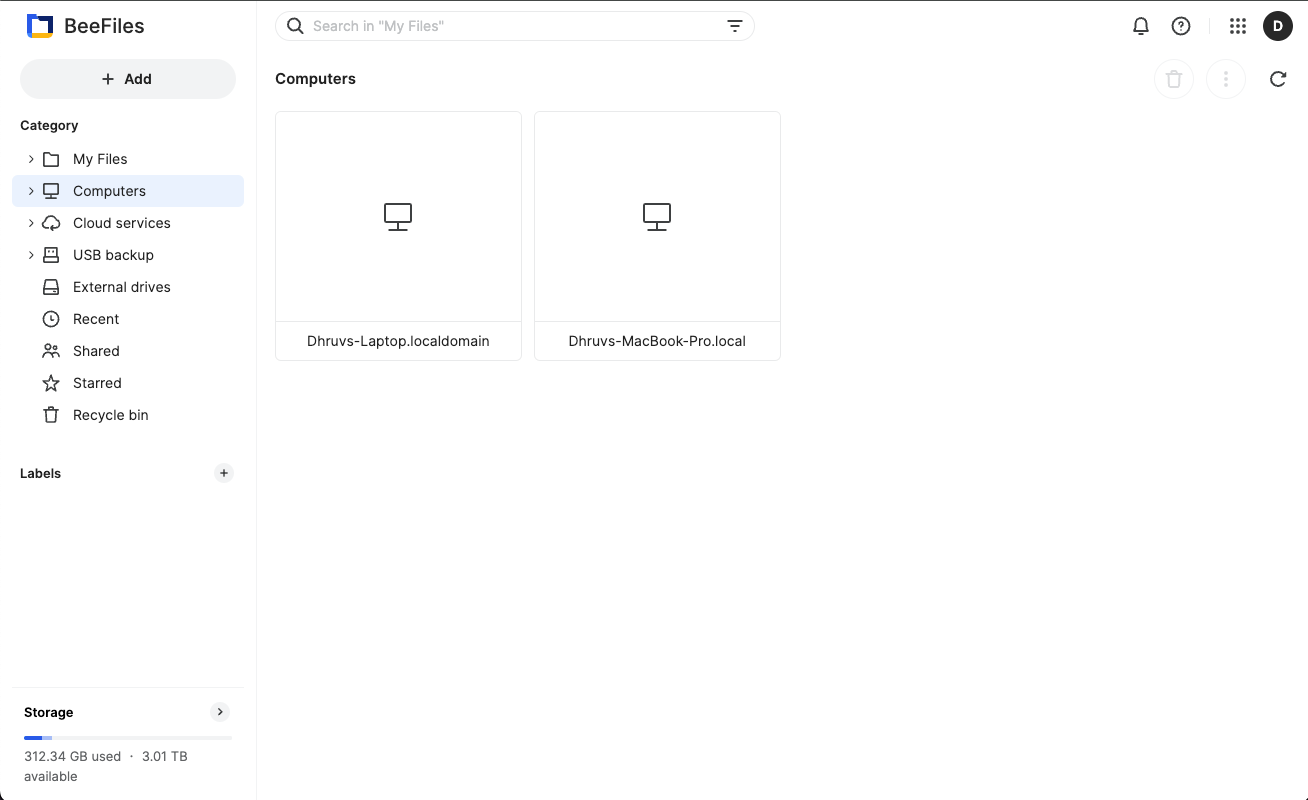Click the 312.34 GB used text

(72, 756)
